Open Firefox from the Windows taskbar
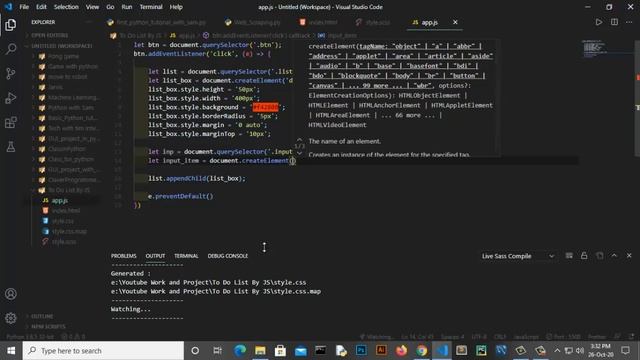 pos(401,350)
